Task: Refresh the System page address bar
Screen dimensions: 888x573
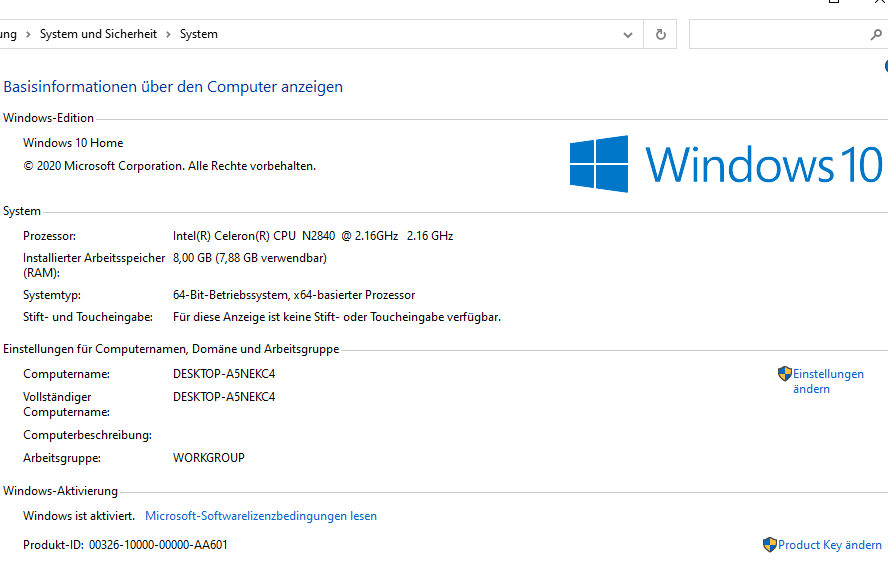Action: coord(660,35)
